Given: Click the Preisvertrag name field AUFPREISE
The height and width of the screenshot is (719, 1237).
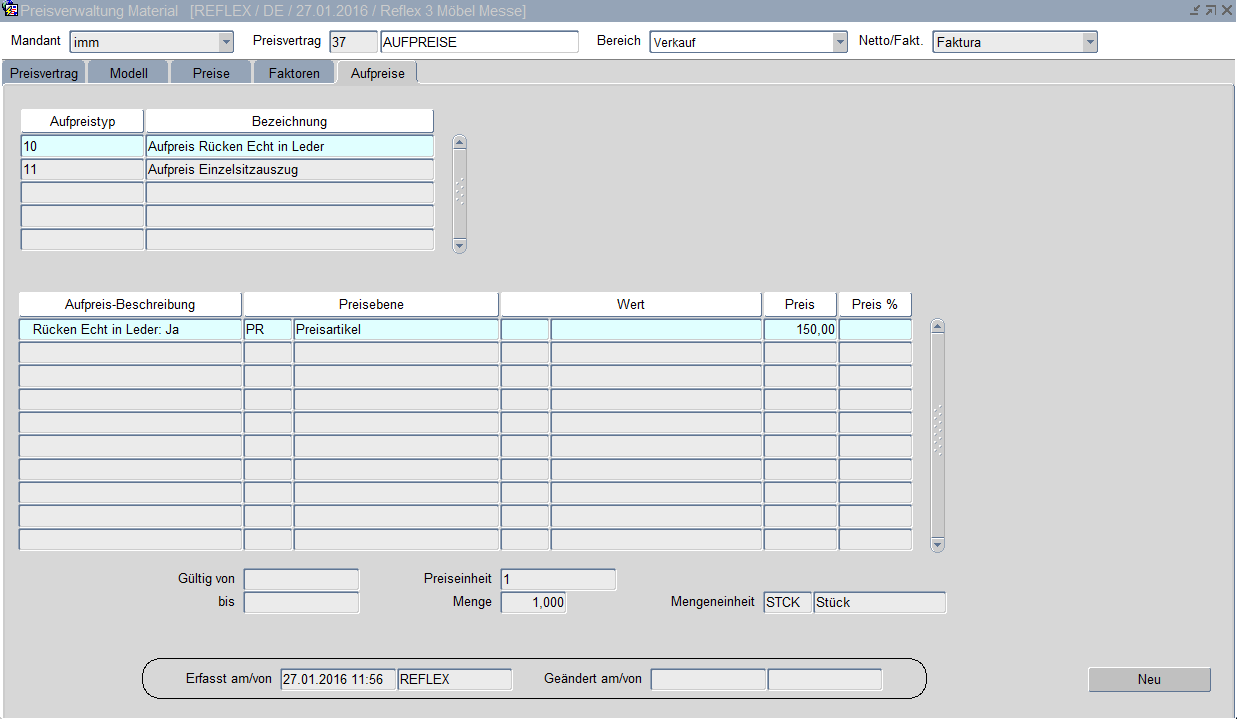Looking at the screenshot, I should [479, 42].
